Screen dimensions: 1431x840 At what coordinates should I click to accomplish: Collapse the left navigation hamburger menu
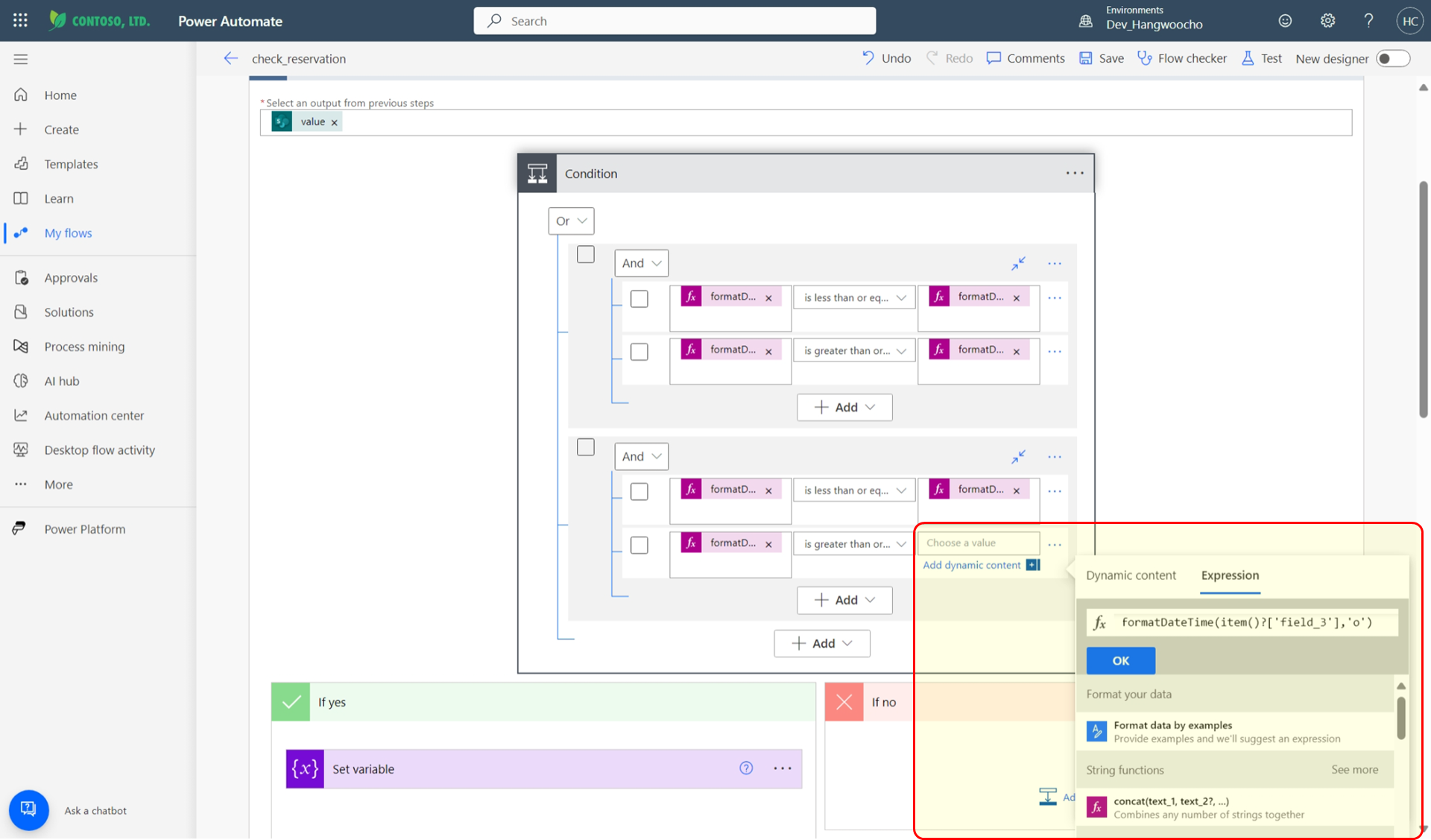point(21,59)
